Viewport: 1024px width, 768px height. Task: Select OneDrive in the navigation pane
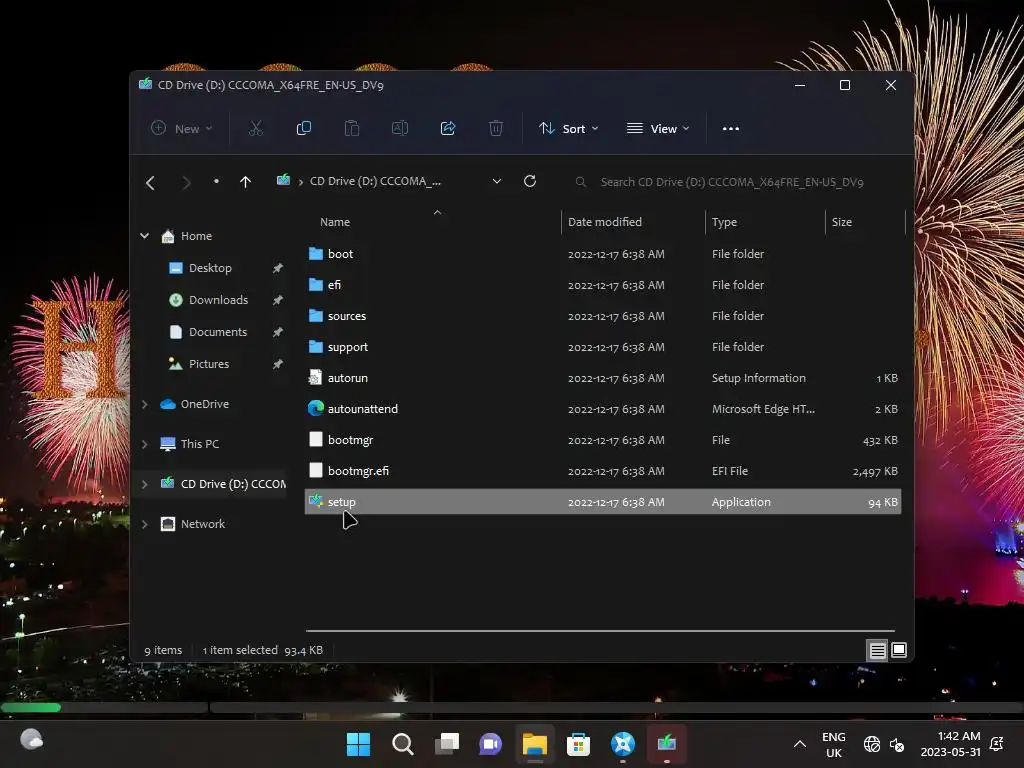click(x=204, y=404)
